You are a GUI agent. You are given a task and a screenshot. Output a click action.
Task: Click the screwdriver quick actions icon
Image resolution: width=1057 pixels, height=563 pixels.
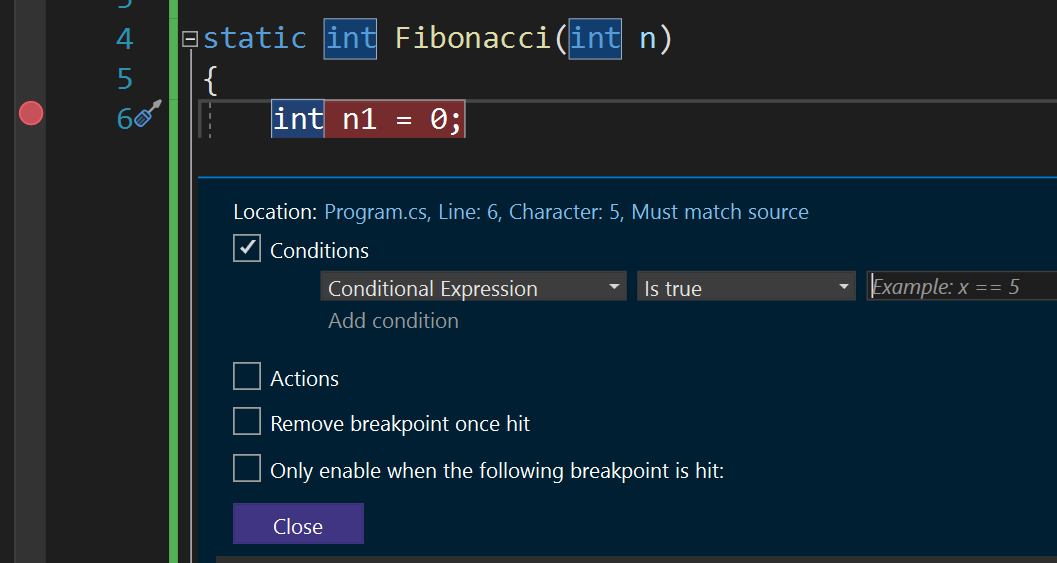point(147,115)
